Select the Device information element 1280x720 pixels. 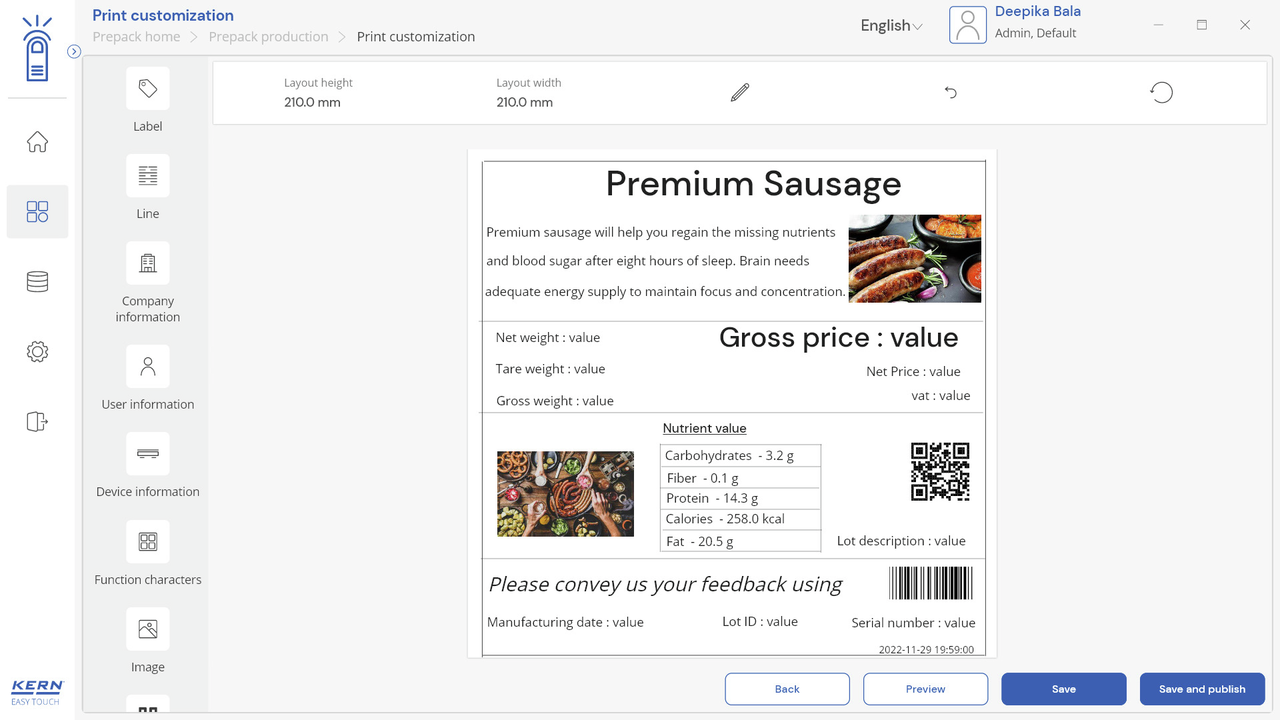[148, 454]
